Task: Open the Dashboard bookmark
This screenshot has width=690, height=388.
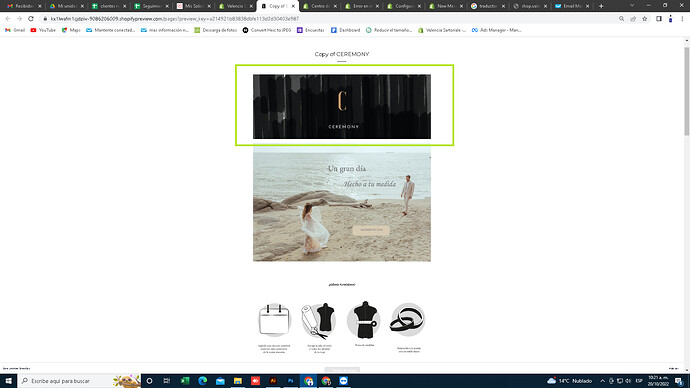Action: coord(345,30)
